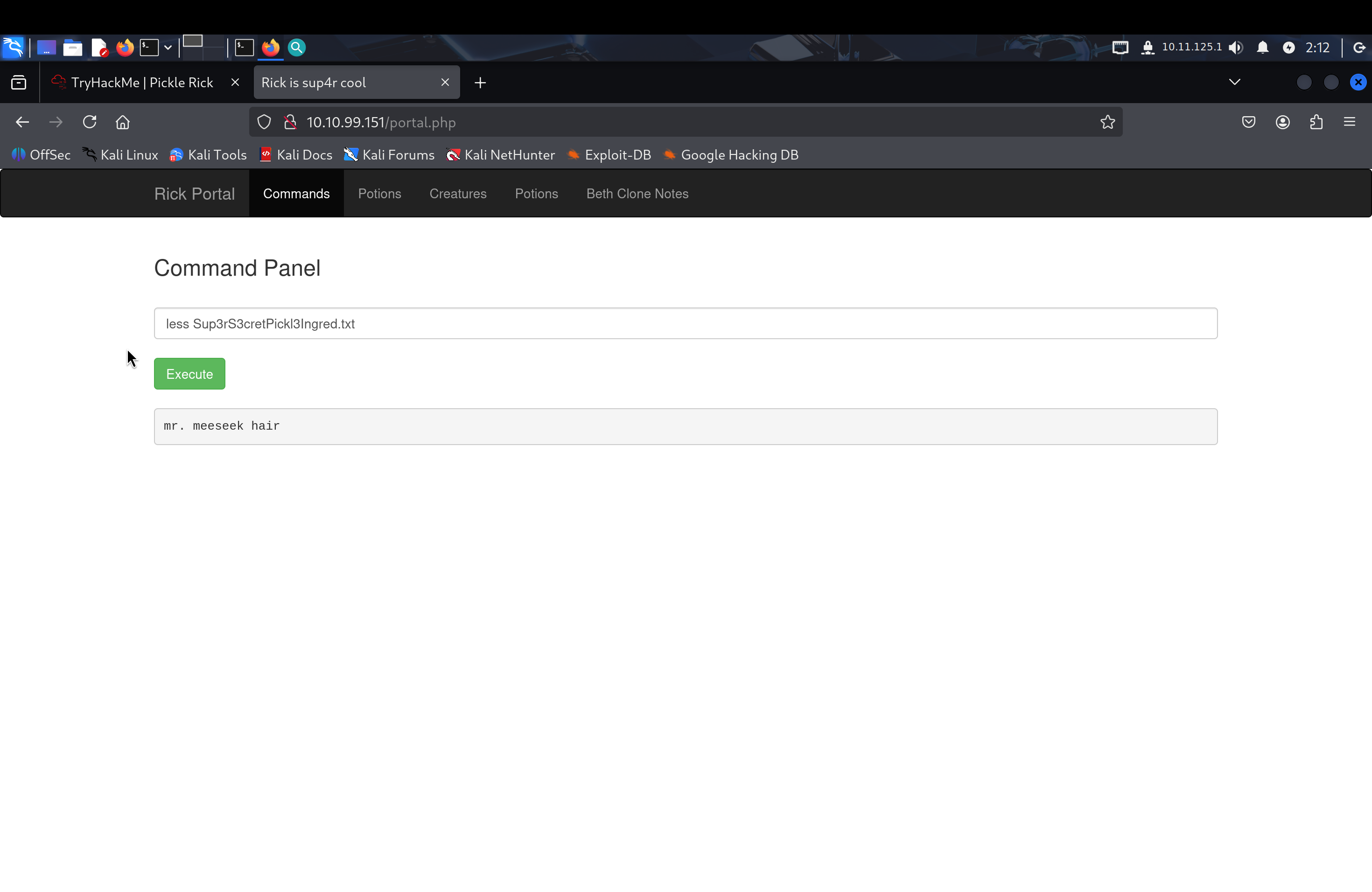Switch to the first workspace thumbnail

point(193,42)
